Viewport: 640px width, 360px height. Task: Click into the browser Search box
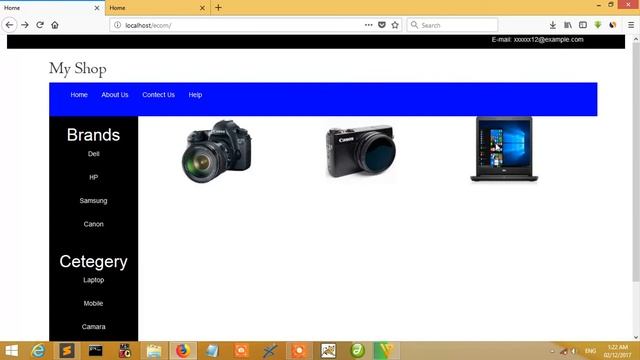(452, 25)
